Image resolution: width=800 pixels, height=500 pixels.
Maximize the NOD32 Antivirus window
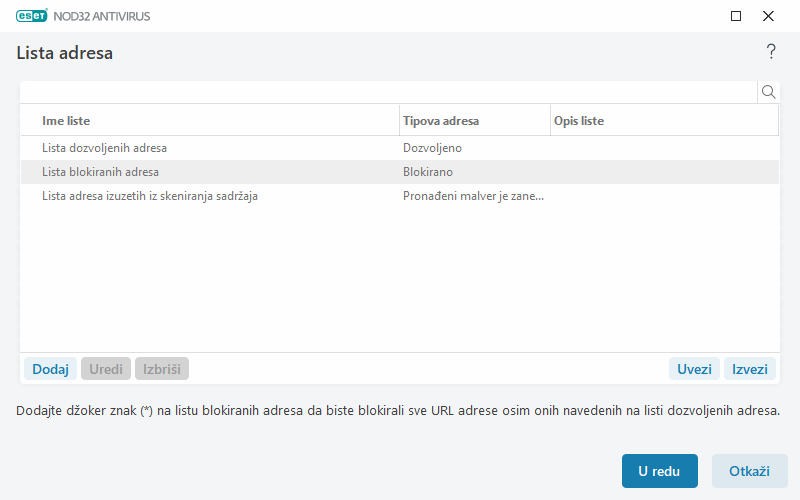pyautogui.click(x=736, y=16)
